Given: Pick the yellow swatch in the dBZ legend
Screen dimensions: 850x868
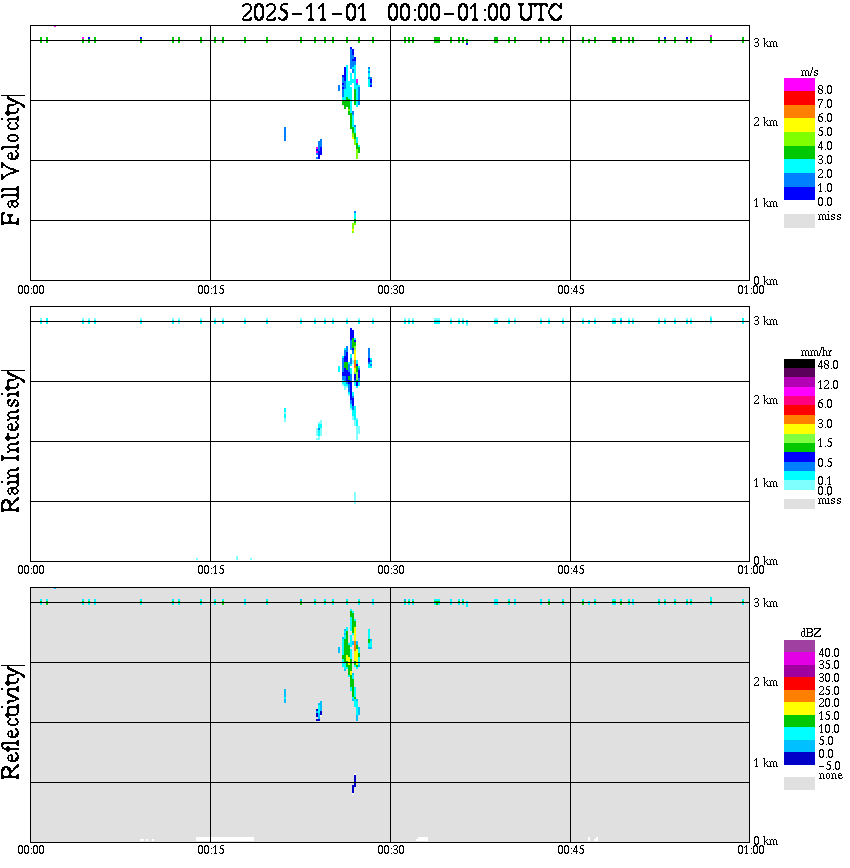Looking at the screenshot, I should pyautogui.click(x=799, y=709).
